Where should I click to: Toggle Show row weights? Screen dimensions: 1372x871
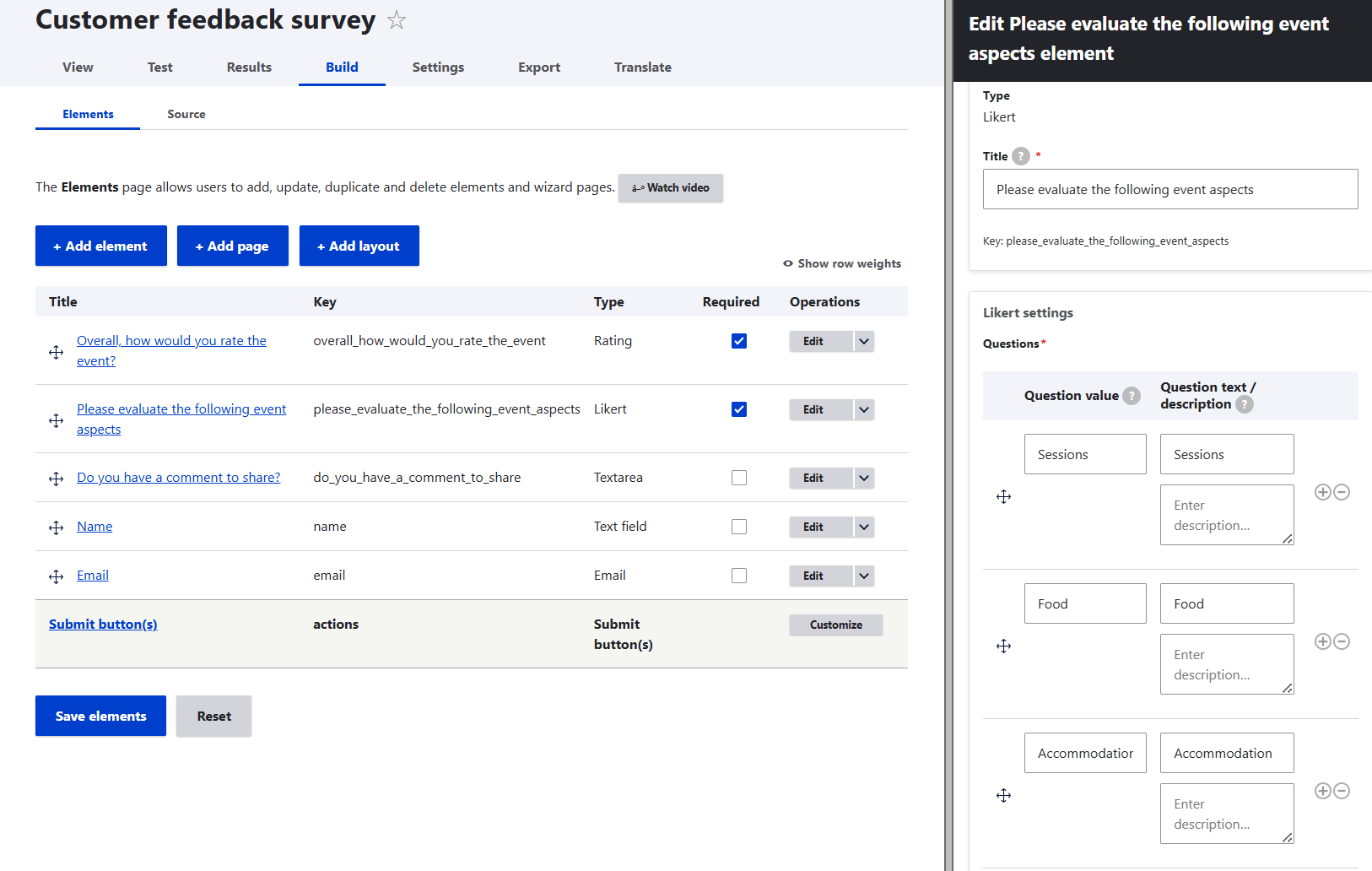pos(842,263)
